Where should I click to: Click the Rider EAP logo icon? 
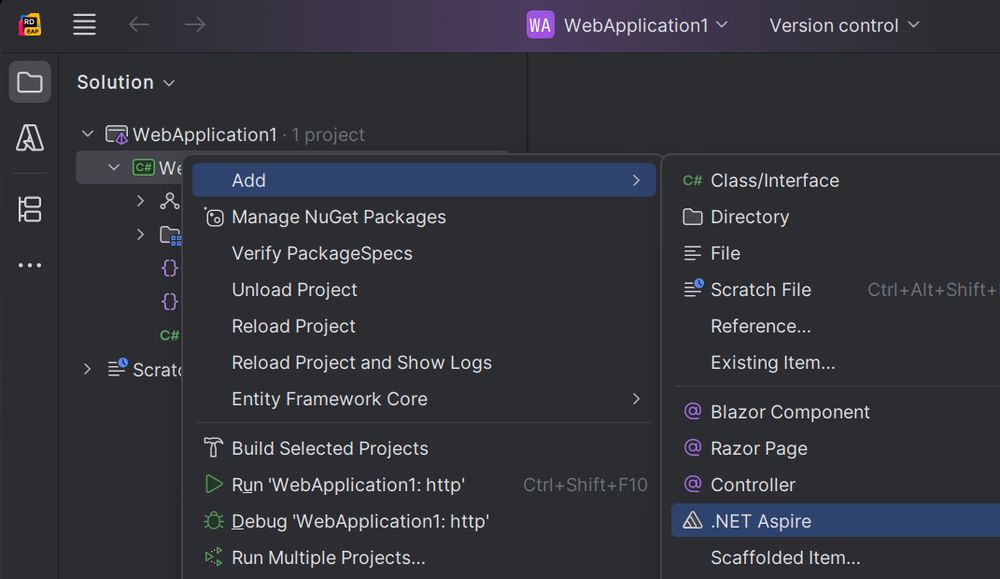tap(29, 25)
